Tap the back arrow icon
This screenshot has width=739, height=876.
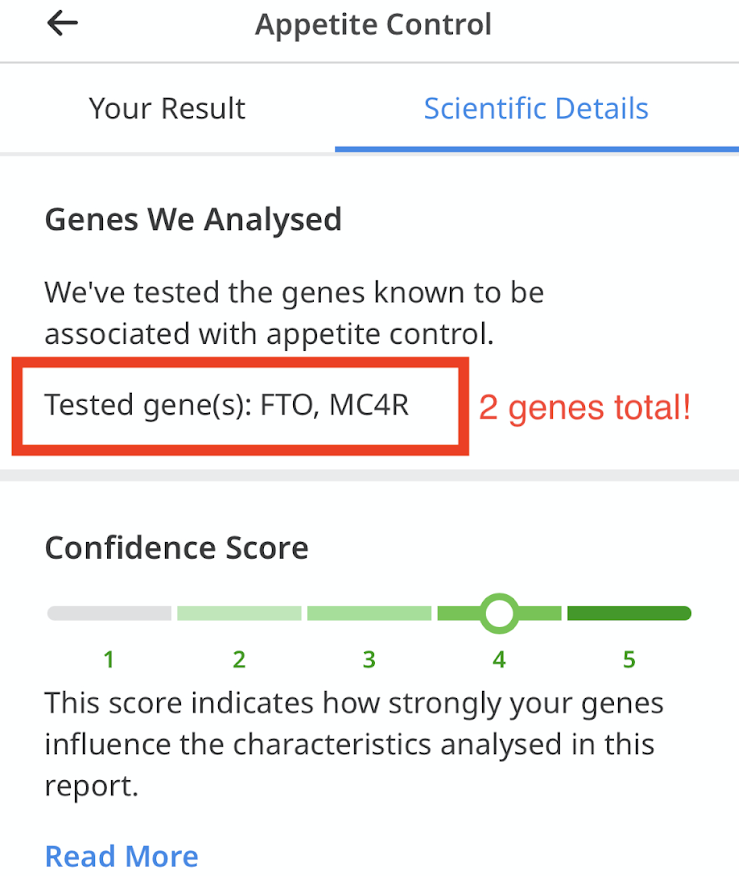pyautogui.click(x=62, y=23)
